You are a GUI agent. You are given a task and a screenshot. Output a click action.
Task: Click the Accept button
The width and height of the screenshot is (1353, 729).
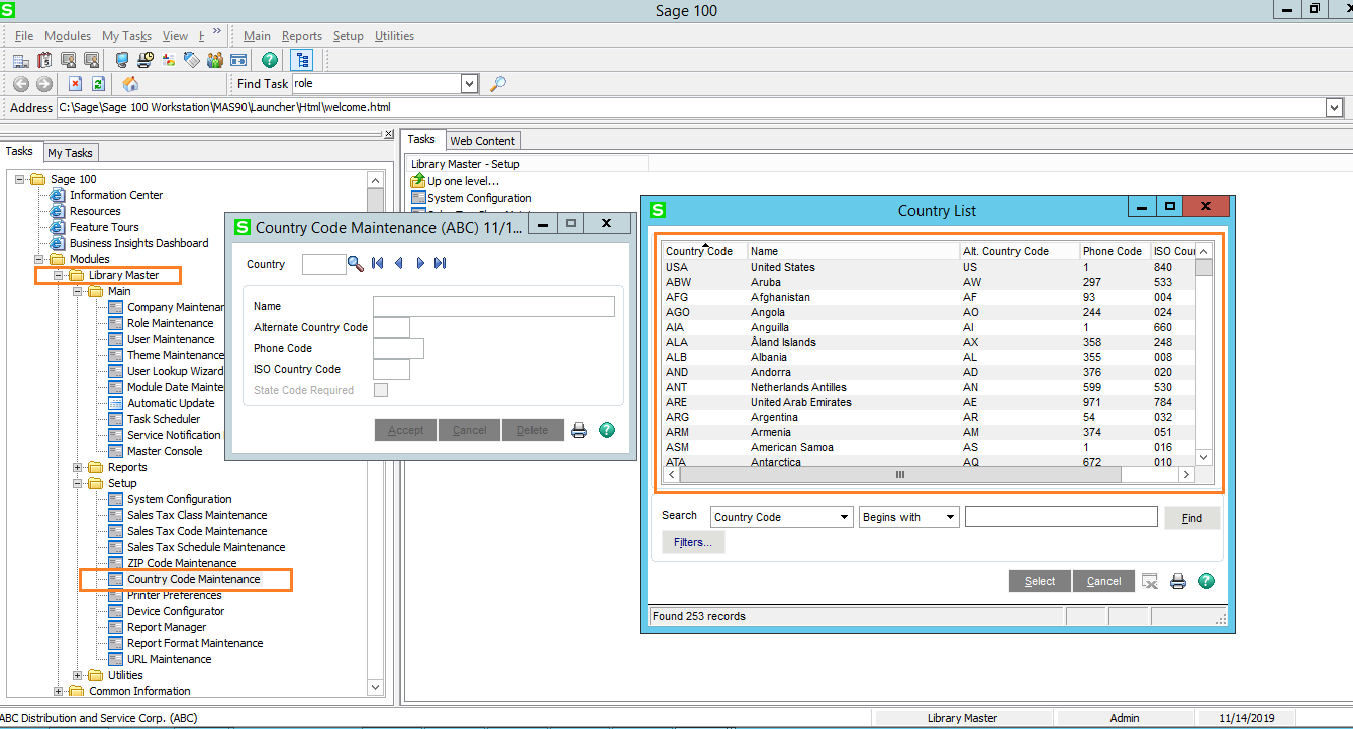coord(406,430)
